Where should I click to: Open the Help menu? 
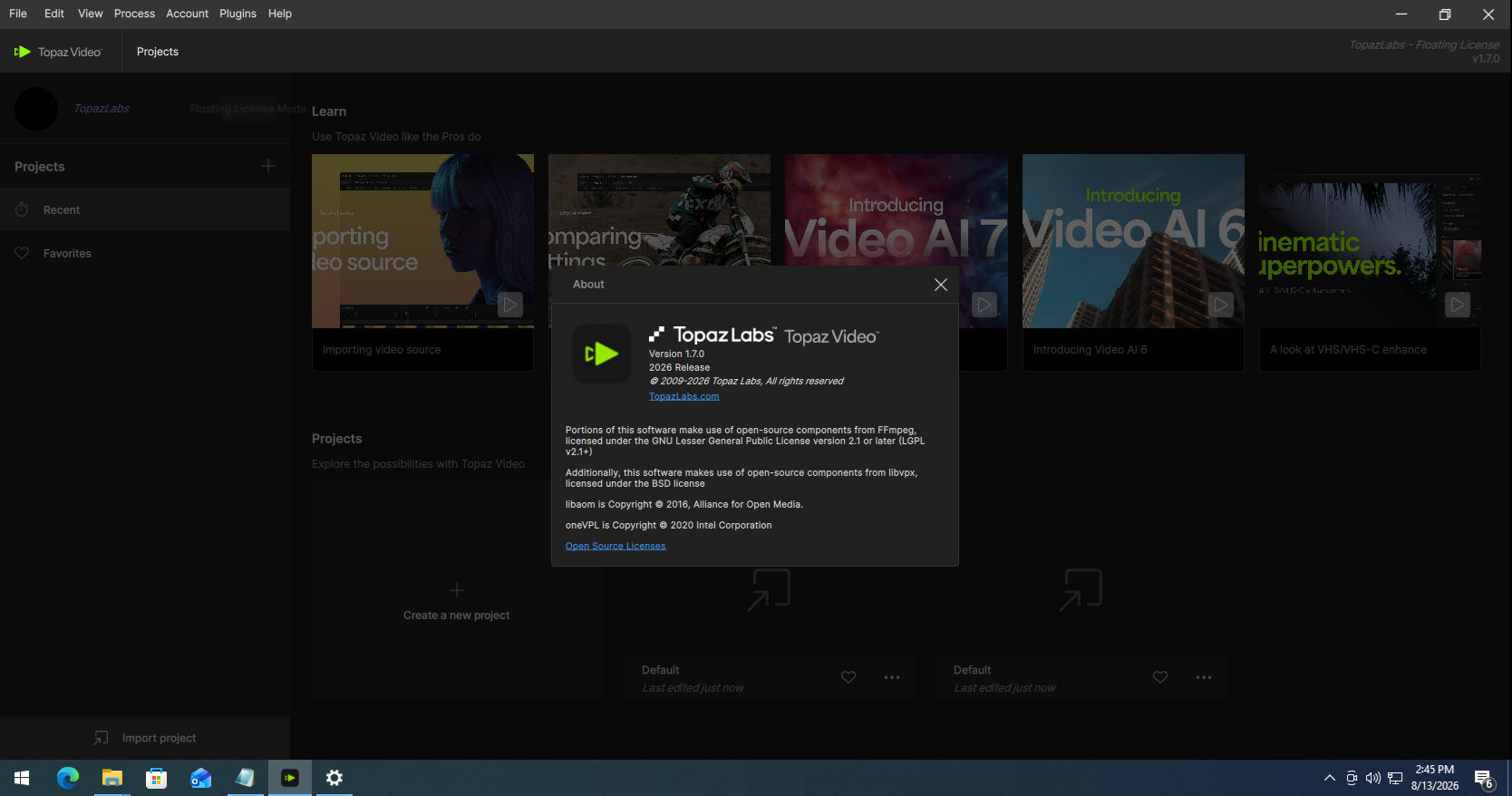[x=280, y=14]
